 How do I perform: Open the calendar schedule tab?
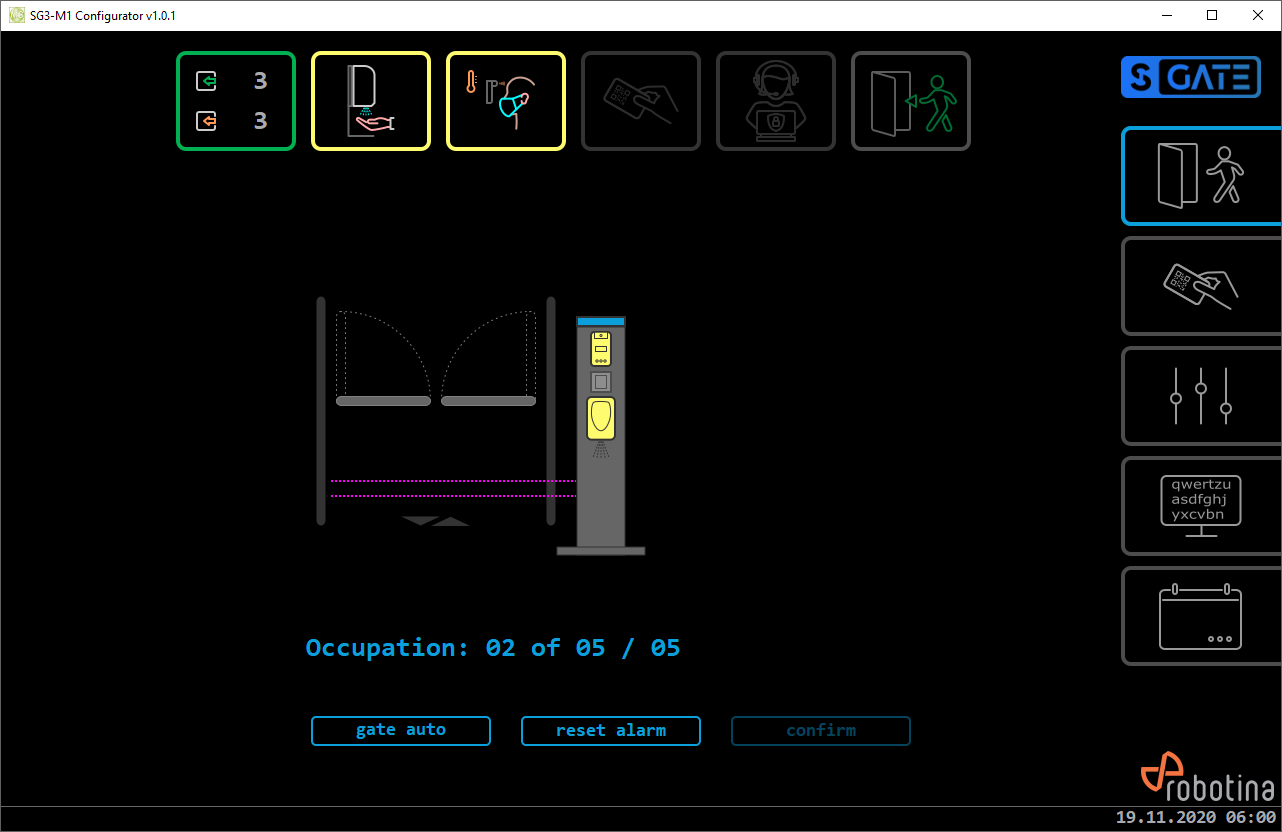(x=1200, y=616)
